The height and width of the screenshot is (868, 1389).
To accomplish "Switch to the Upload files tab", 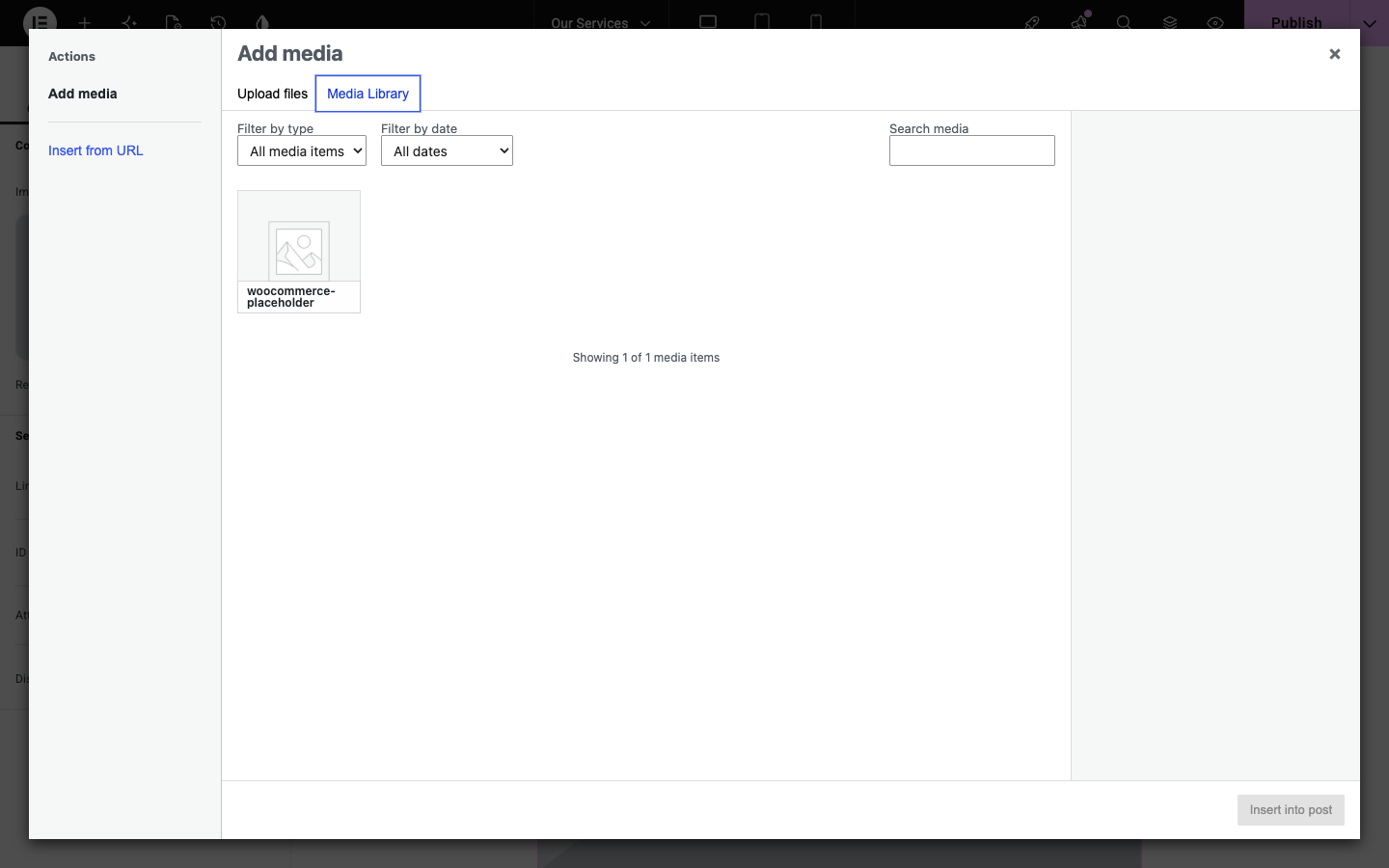I will point(273,94).
